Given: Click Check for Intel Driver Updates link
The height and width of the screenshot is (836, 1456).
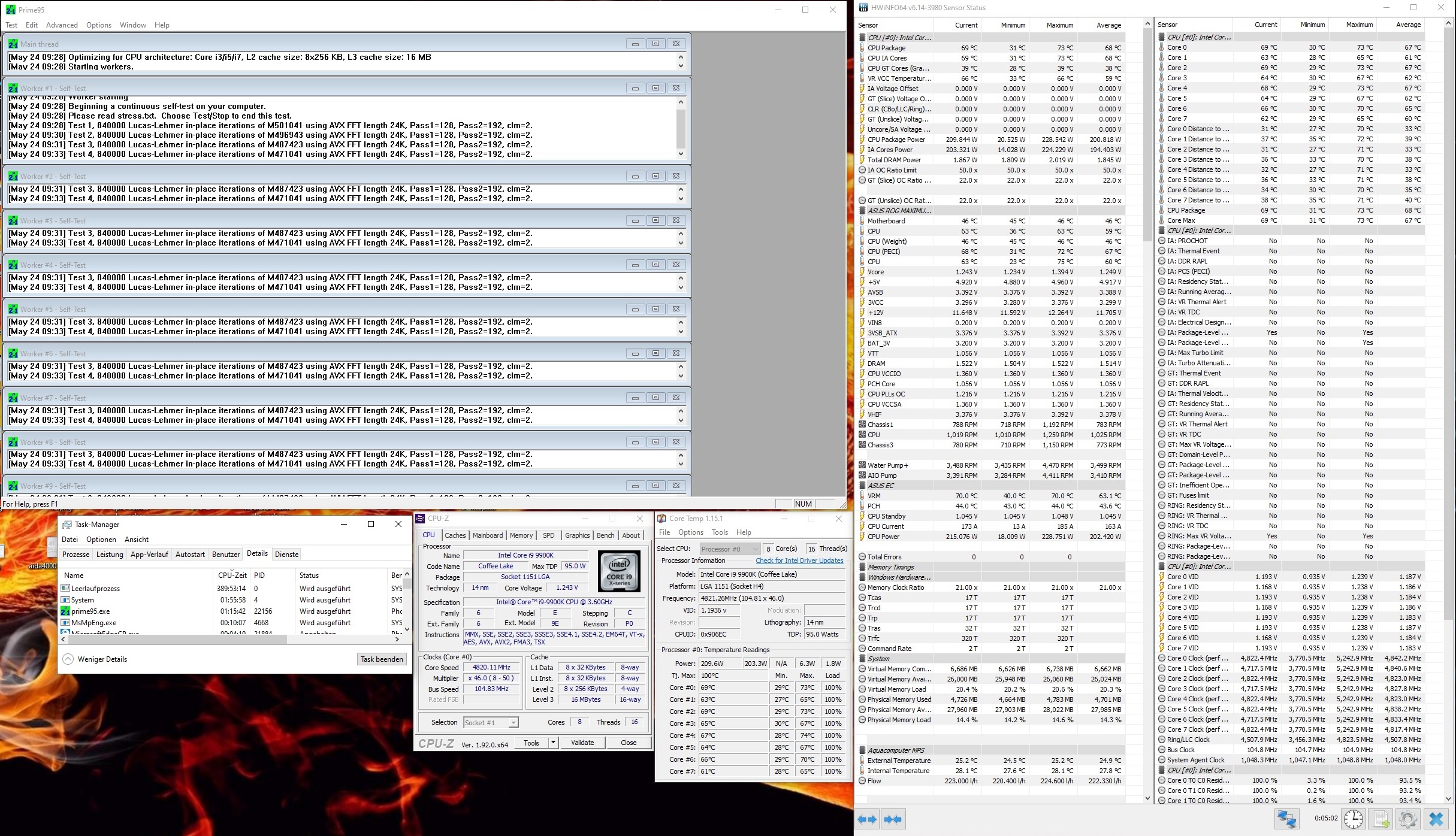Looking at the screenshot, I should pos(799,561).
